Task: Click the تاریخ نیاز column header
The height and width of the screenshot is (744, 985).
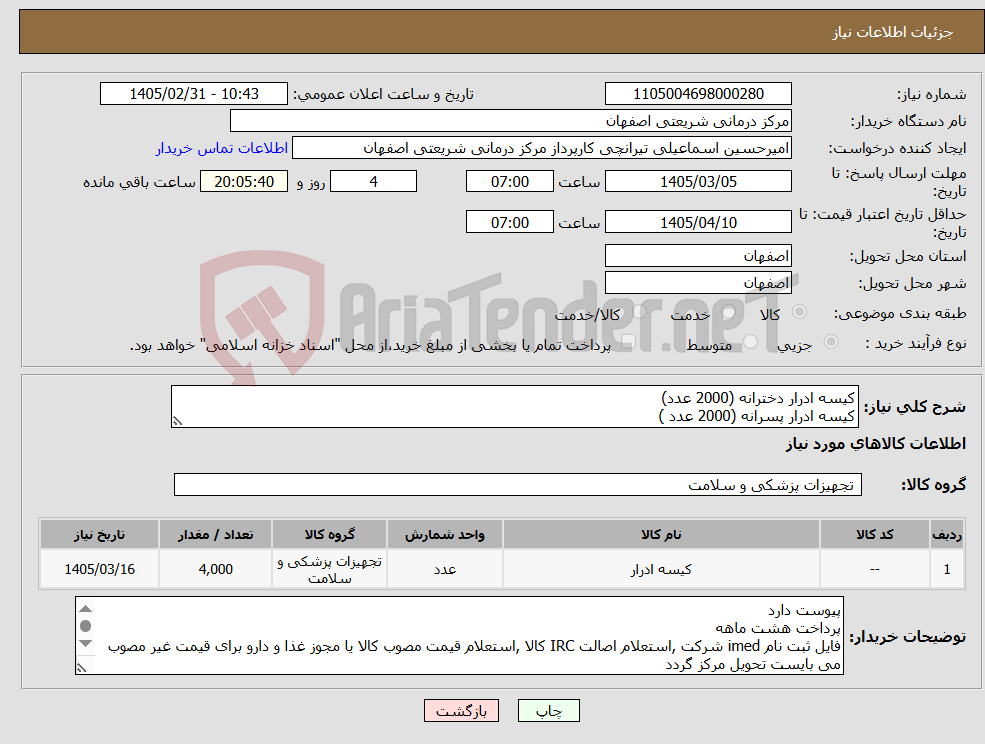Action: [x=99, y=535]
